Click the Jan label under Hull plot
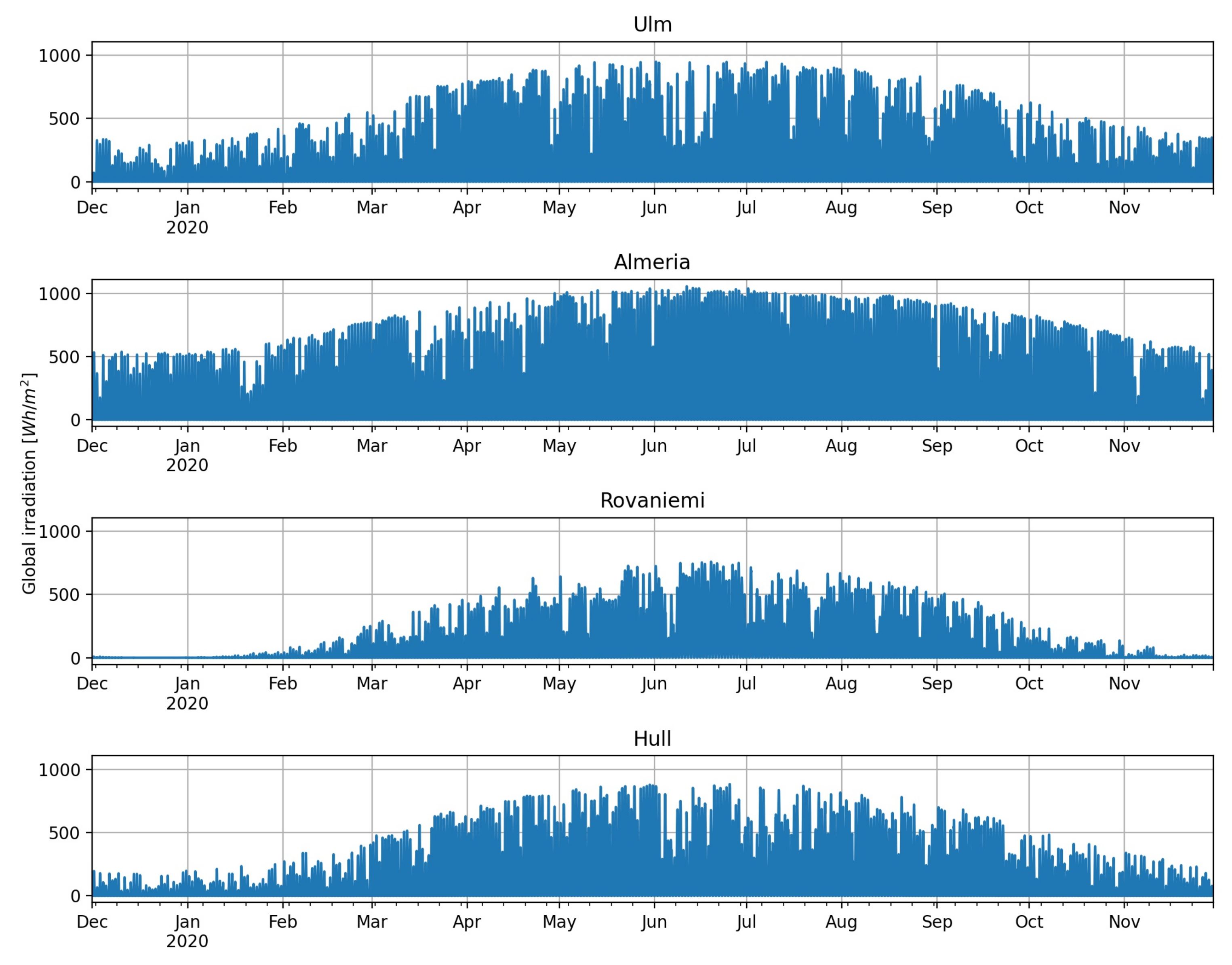Viewport: 1232px width, 965px height. 187,922
